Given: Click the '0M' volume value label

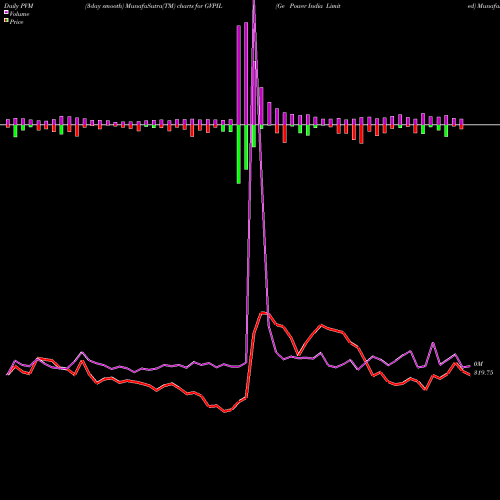Looking at the screenshot, I should (478, 364).
